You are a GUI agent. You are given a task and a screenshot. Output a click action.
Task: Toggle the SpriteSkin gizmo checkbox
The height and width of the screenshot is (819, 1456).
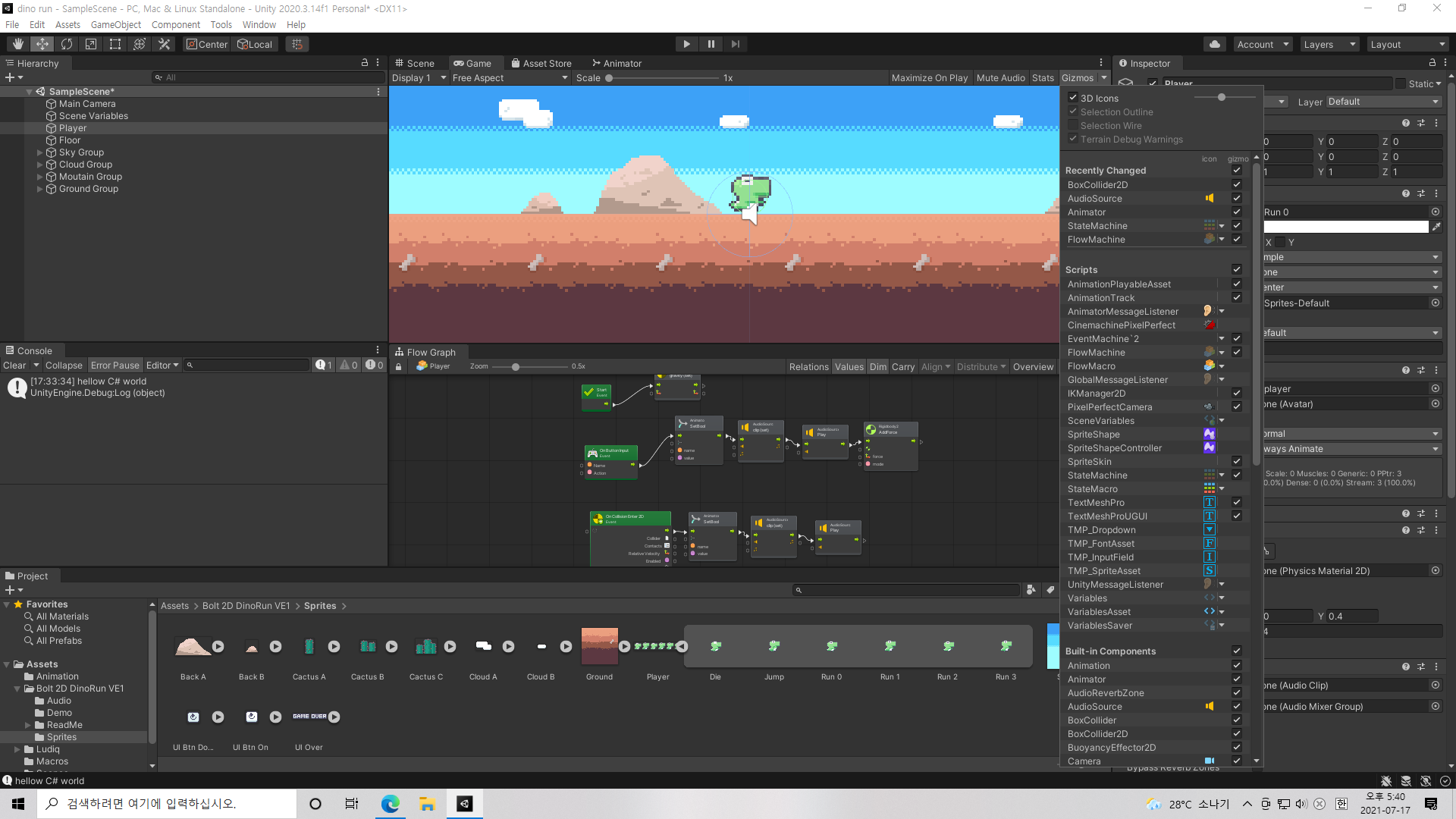point(1237,462)
